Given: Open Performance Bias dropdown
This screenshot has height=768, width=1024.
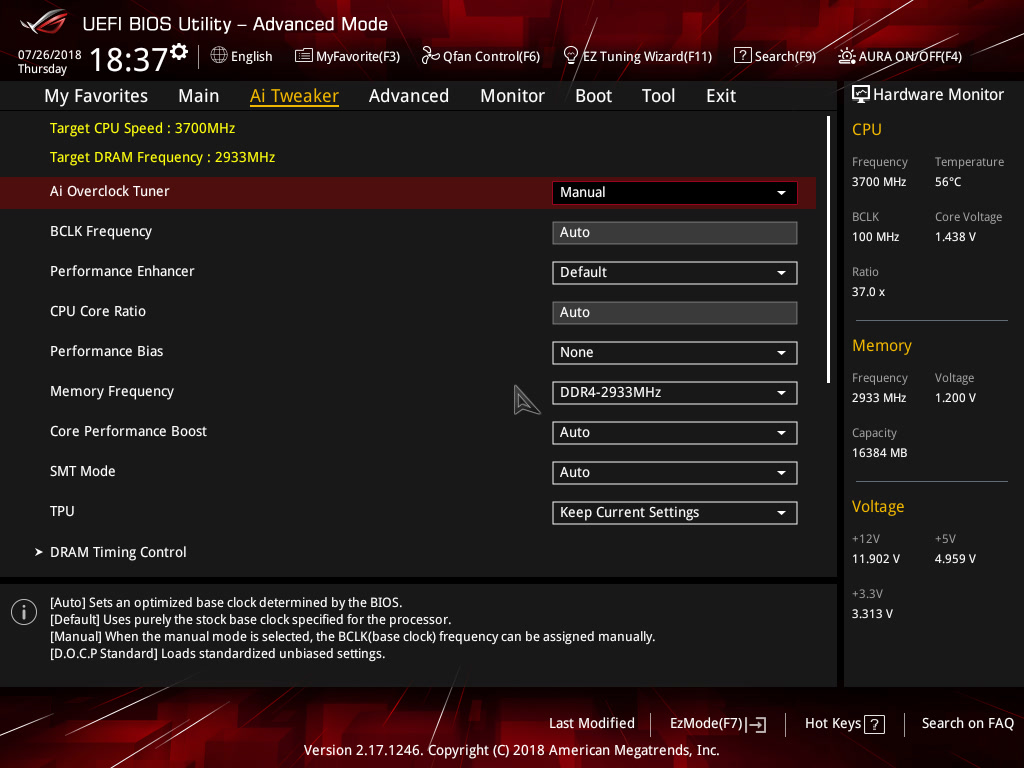Looking at the screenshot, I should tap(675, 353).
